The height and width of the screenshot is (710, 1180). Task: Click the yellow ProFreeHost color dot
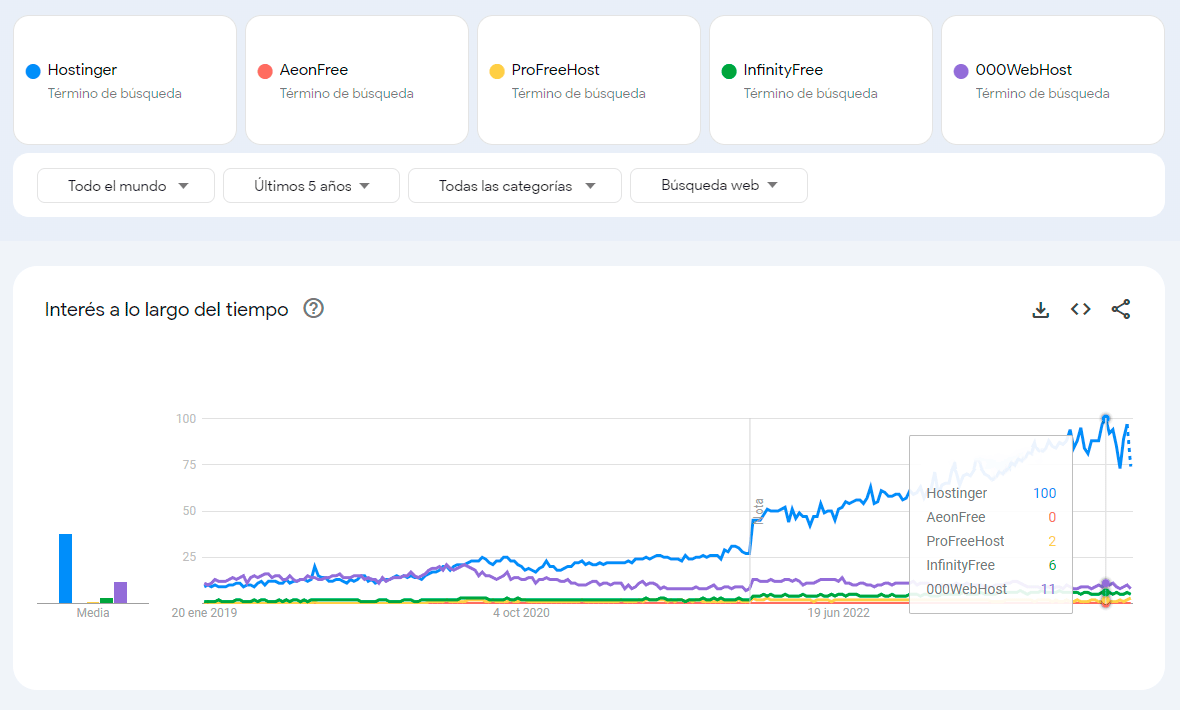(497, 72)
